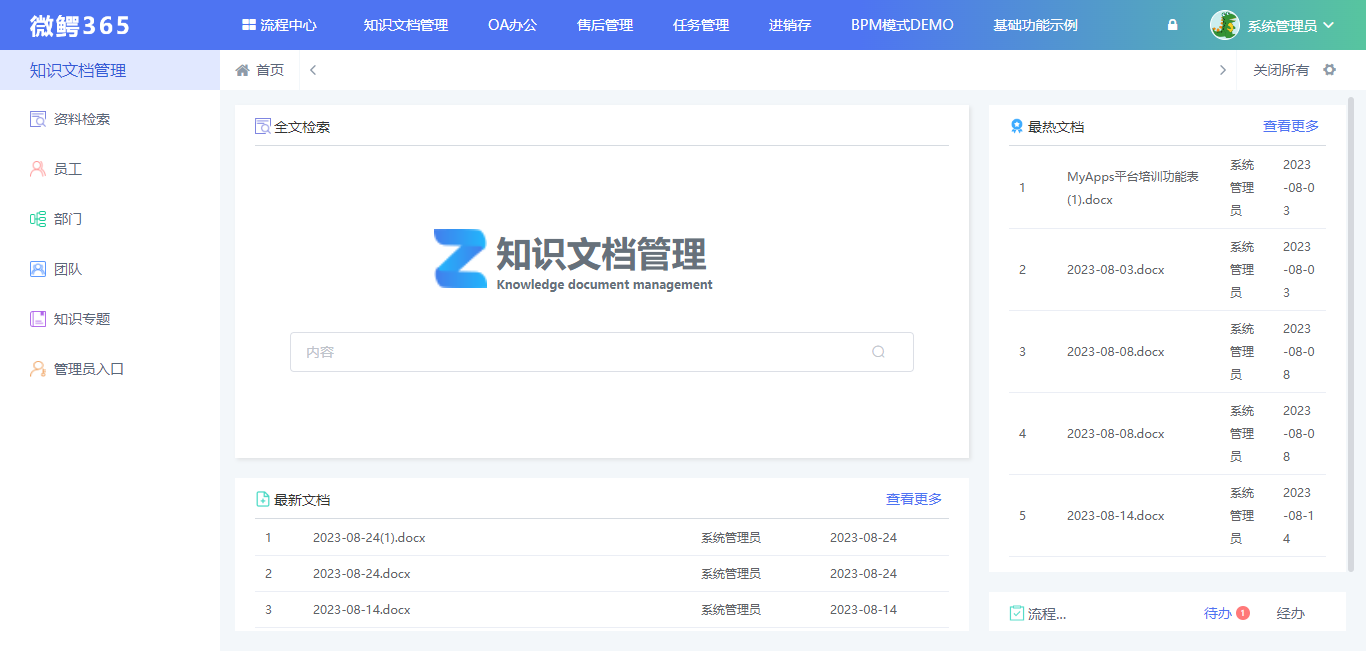The image size is (1366, 651).
Task: Click the blue Z knowledge logo
Action: (x=460, y=258)
